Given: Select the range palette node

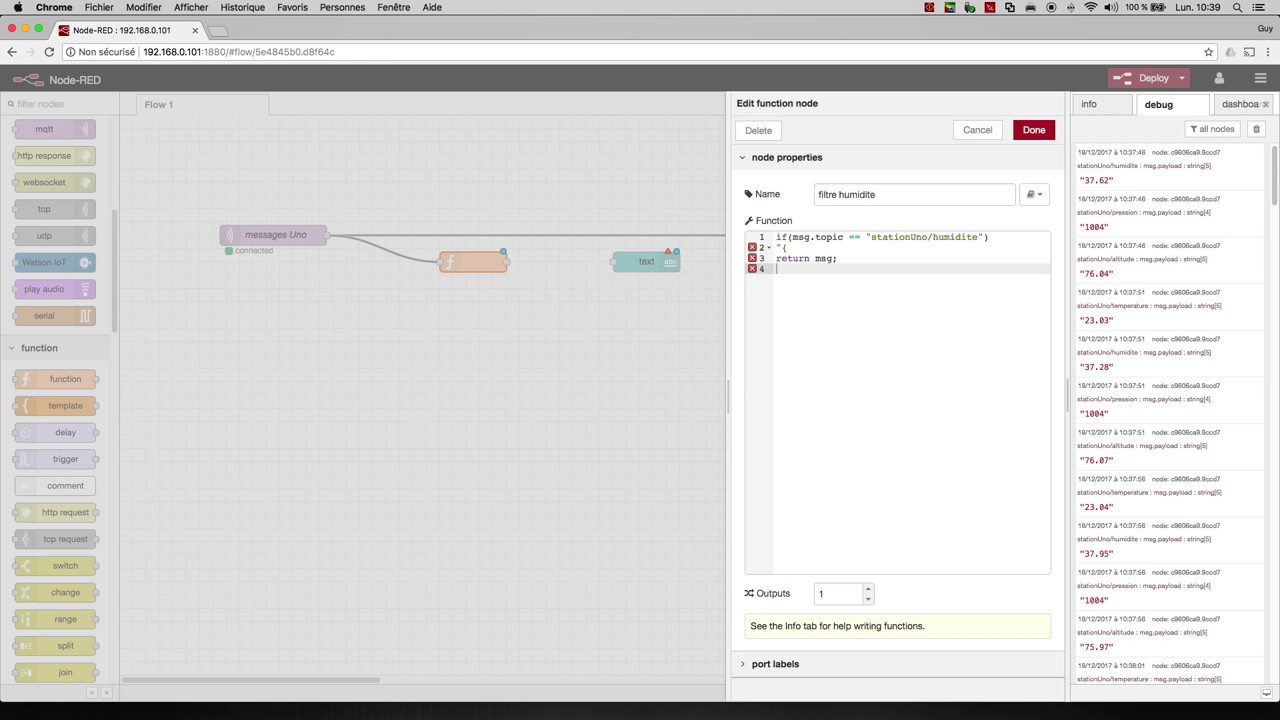Looking at the screenshot, I should [x=55, y=619].
